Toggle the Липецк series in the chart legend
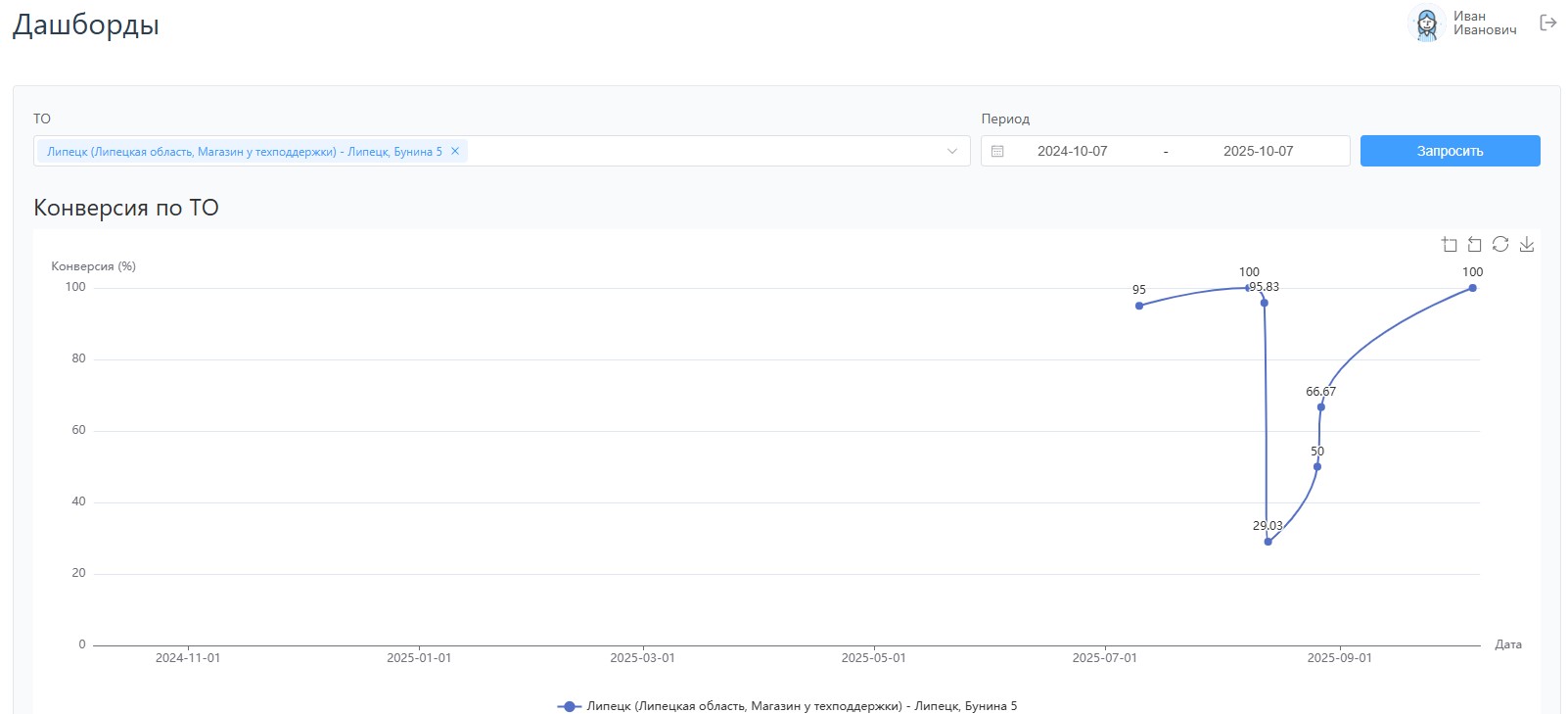Viewport: 1568px width, 714px height. click(x=801, y=706)
